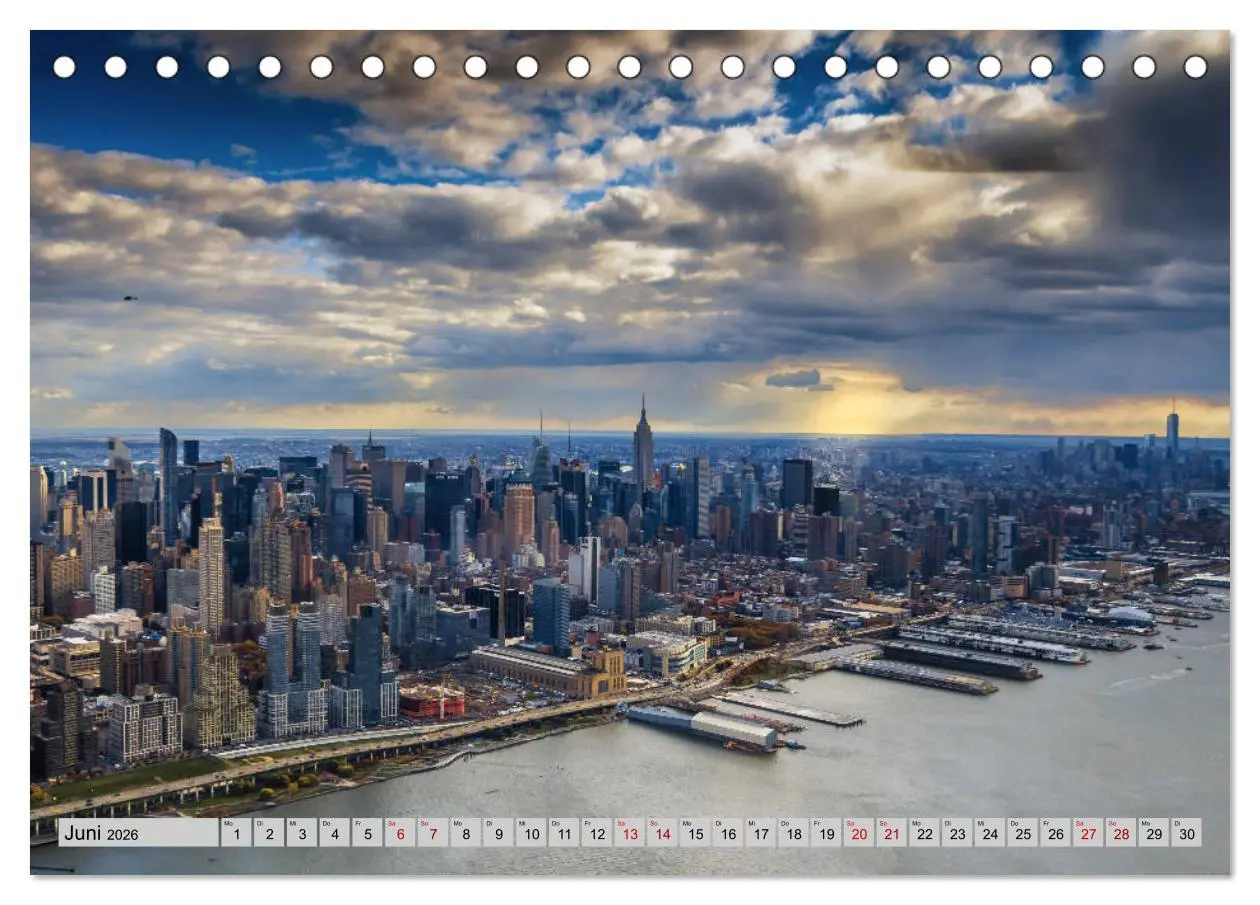Click the last date cell 30
Image resolution: width=1260 pixels, height=905 pixels.
click(x=1187, y=833)
